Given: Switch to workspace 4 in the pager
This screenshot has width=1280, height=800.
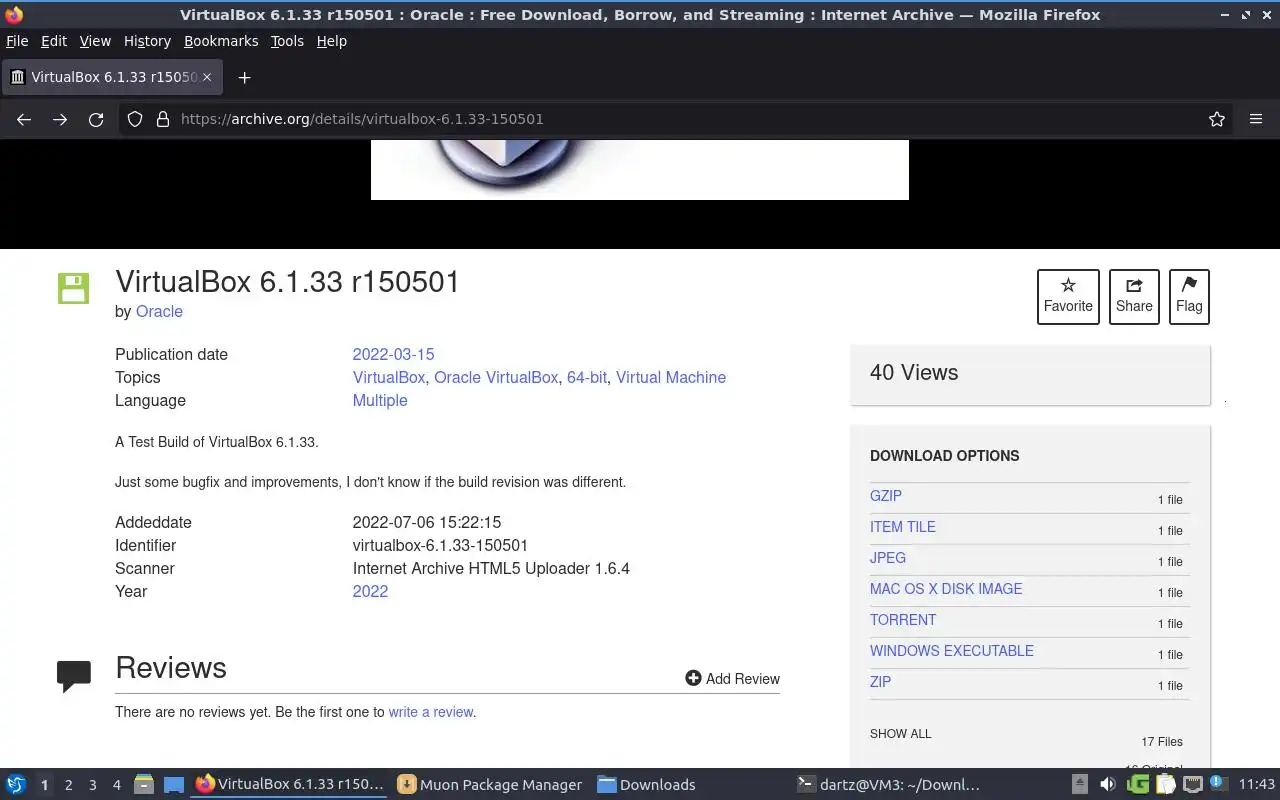Looking at the screenshot, I should pos(116,785).
